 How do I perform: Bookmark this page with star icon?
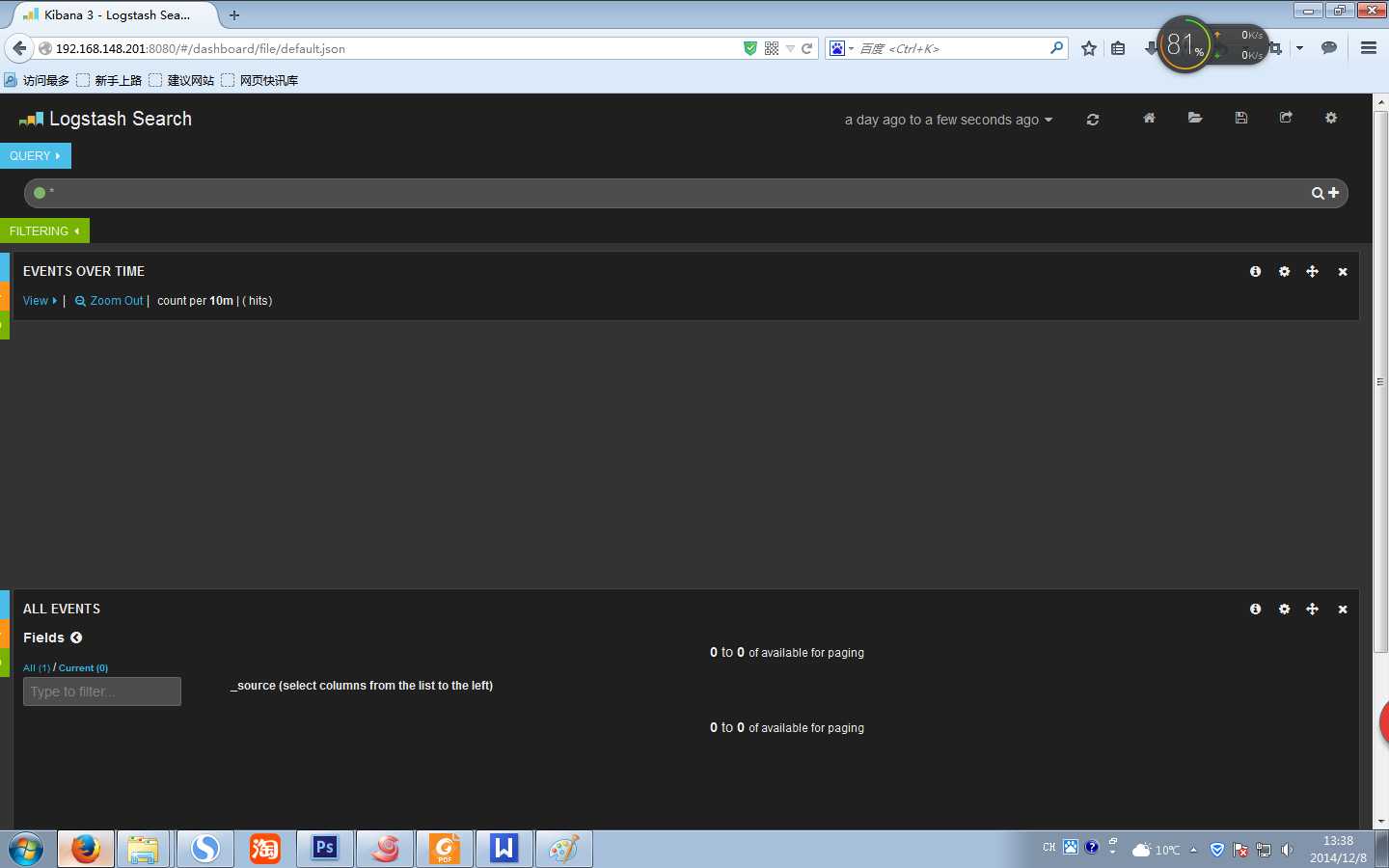coord(1089,48)
